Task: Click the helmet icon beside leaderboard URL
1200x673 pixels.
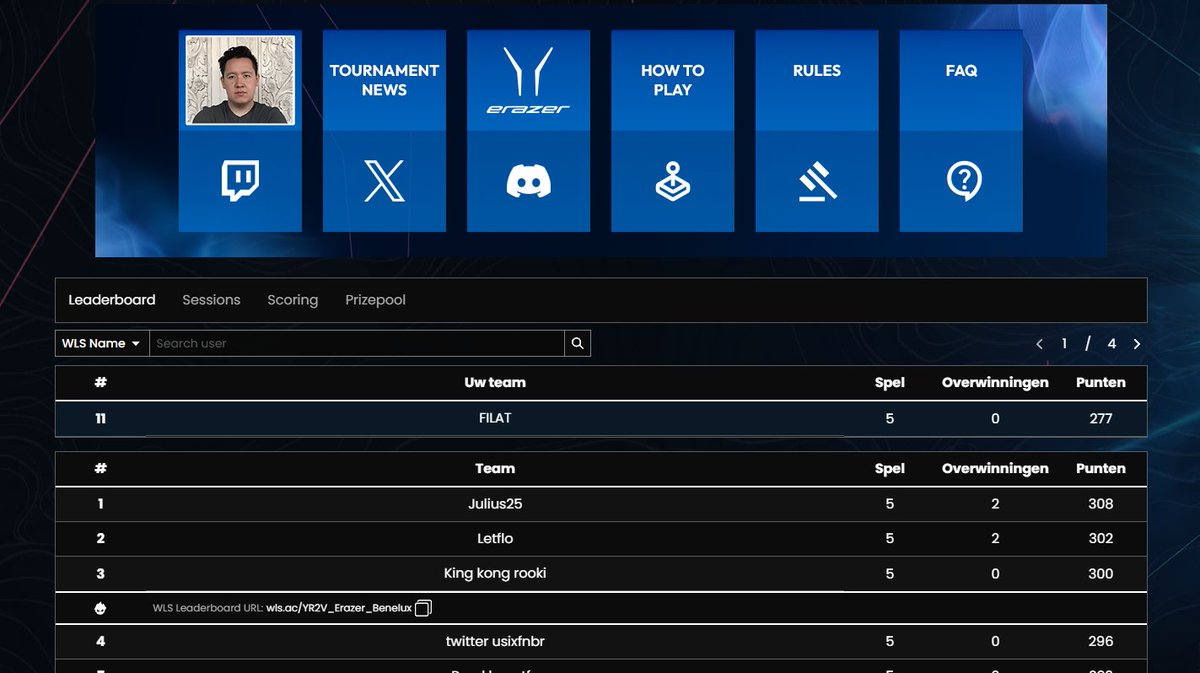Action: [100, 608]
